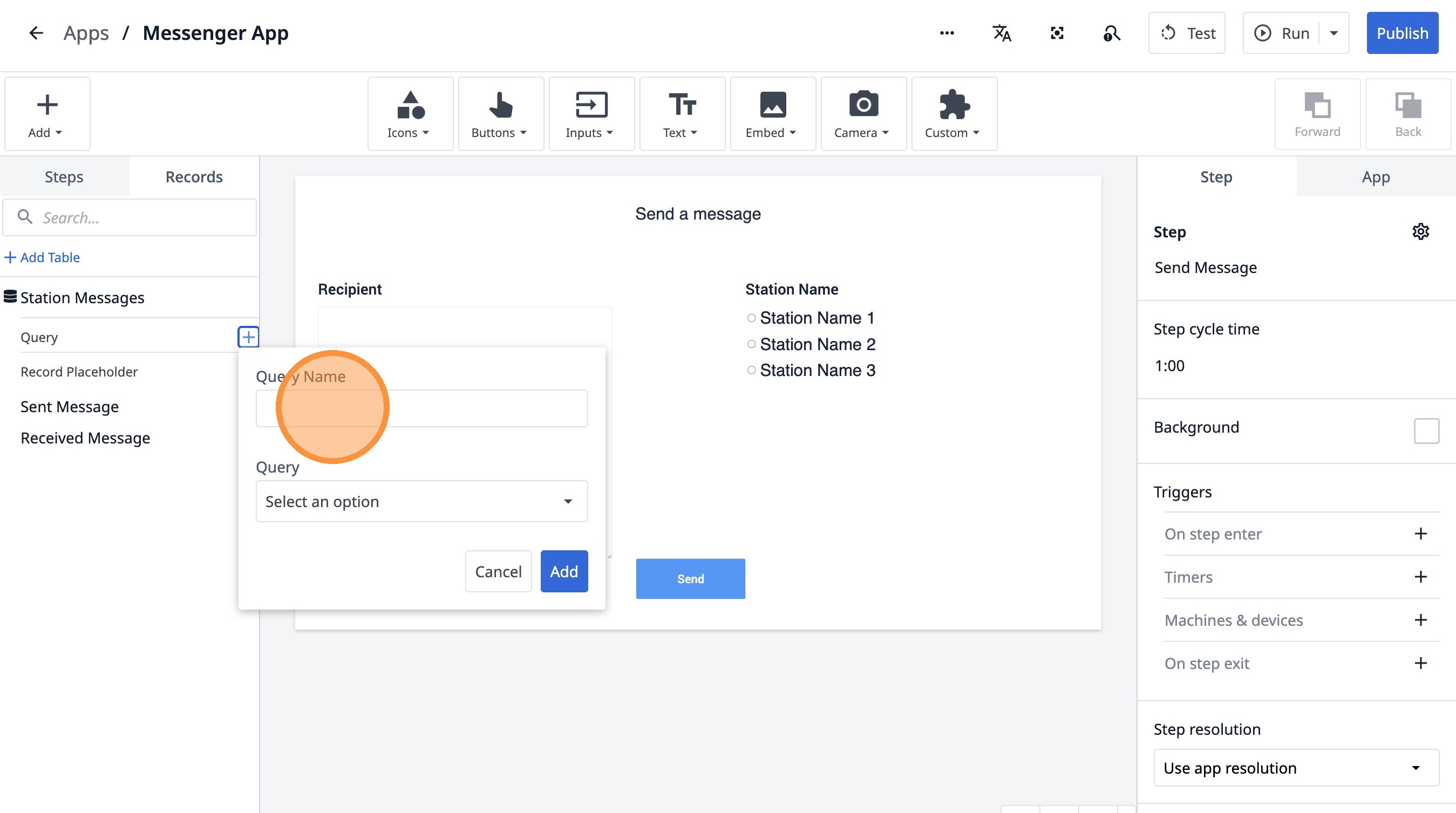1456x813 pixels.
Task: Open the Query select an option dropdown
Action: (x=421, y=502)
